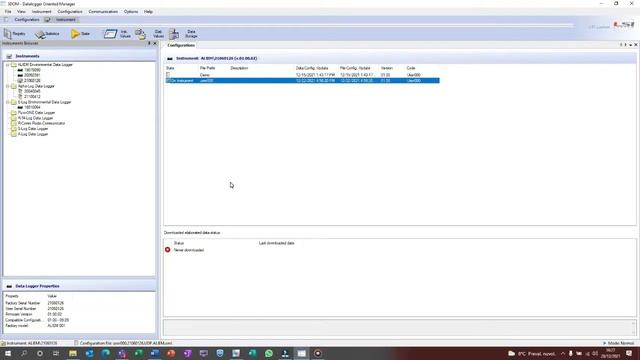The image size is (640, 360).
Task: Collapse the E-Log Environmental Data Logger node
Action: click(x=7, y=102)
